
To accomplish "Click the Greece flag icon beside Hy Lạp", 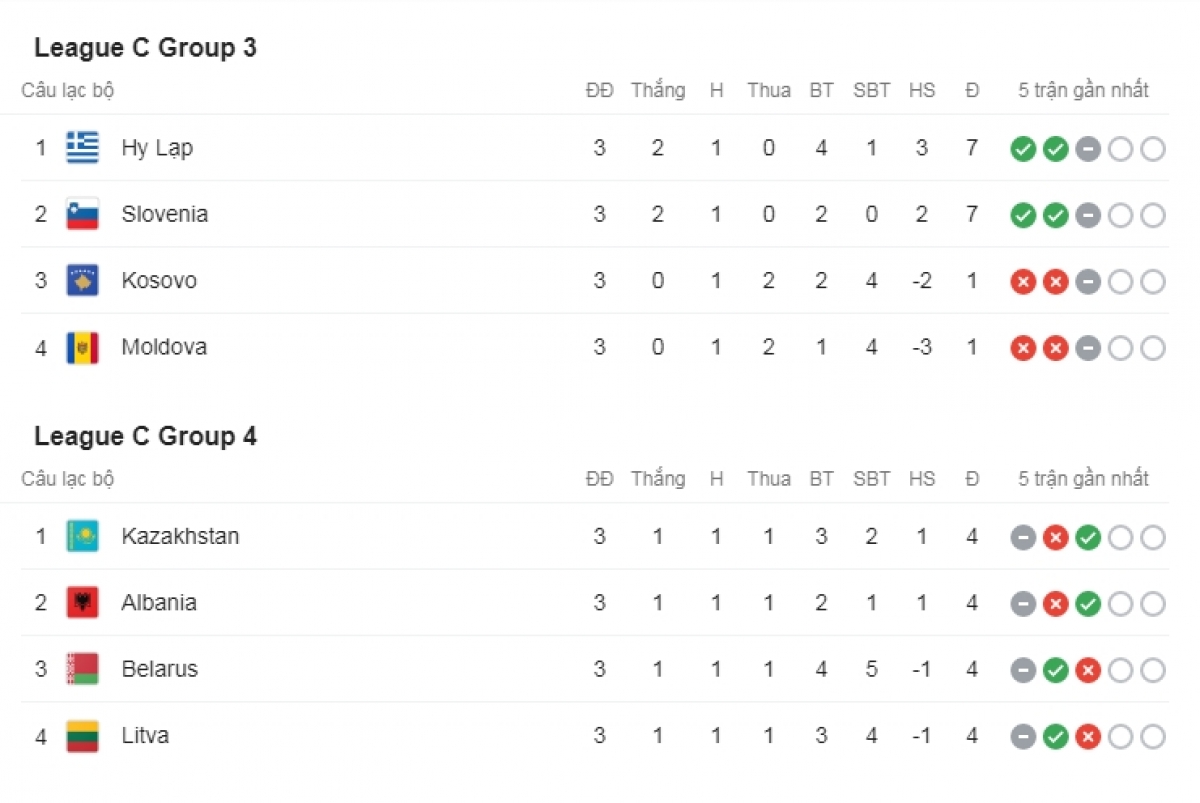I will pos(83,148).
